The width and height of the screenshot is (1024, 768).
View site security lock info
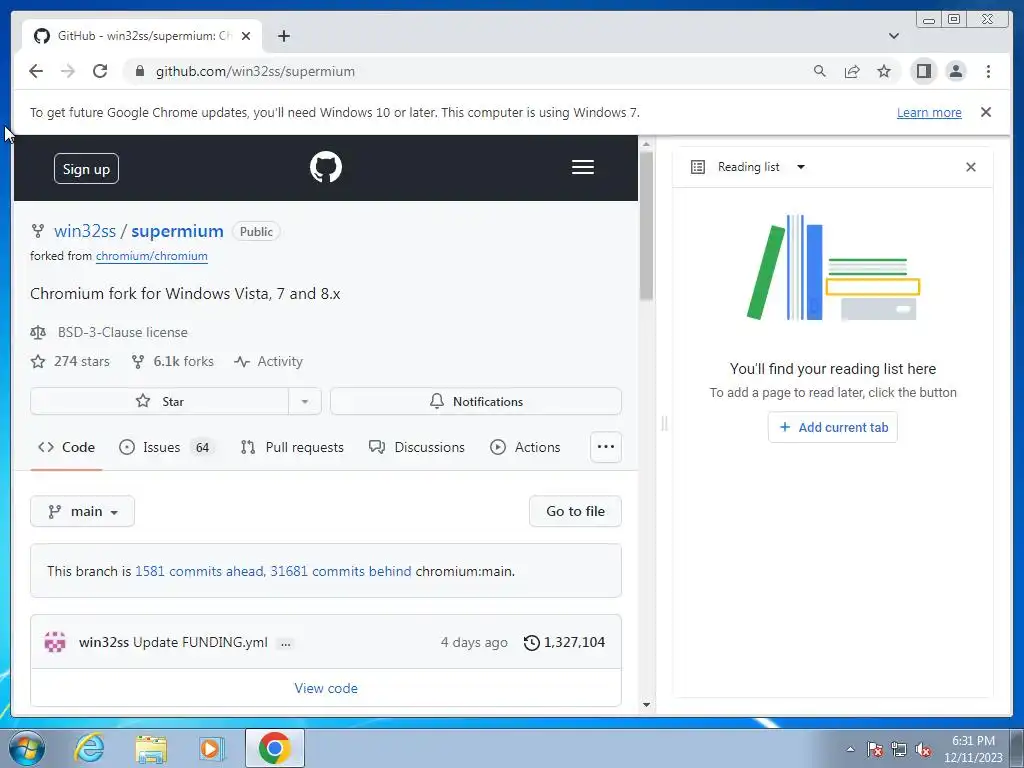tap(139, 71)
